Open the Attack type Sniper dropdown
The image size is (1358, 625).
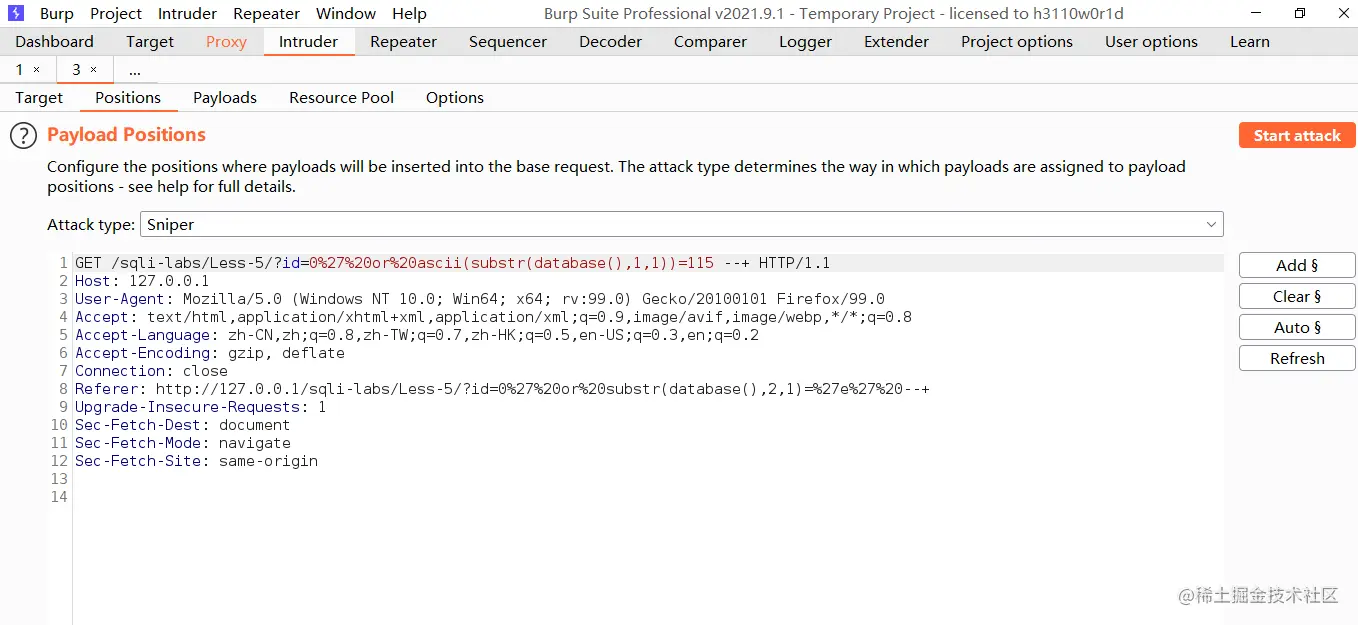[681, 224]
